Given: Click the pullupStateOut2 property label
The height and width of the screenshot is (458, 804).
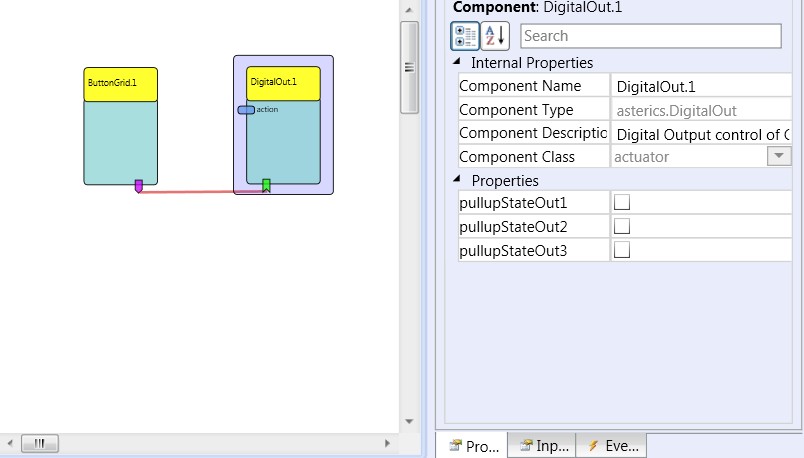Looking at the screenshot, I should pyautogui.click(x=513, y=227).
